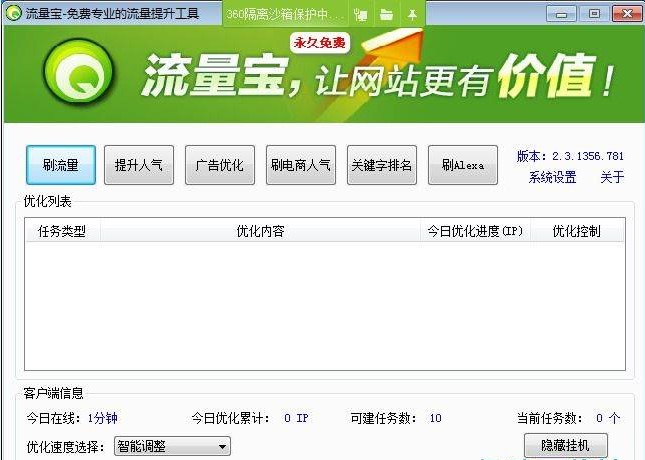645x460 pixels.
Task: Click the 永久免费 badge in banner
Action: coord(320,42)
